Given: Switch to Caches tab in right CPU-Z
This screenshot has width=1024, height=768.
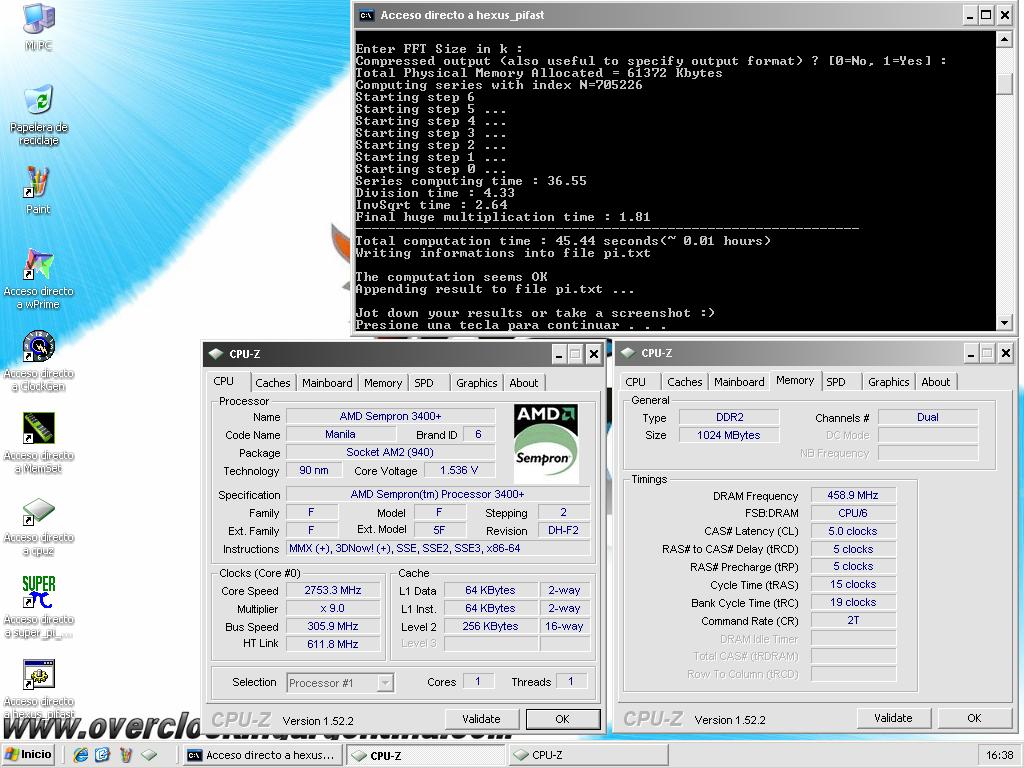Looking at the screenshot, I should point(684,382).
